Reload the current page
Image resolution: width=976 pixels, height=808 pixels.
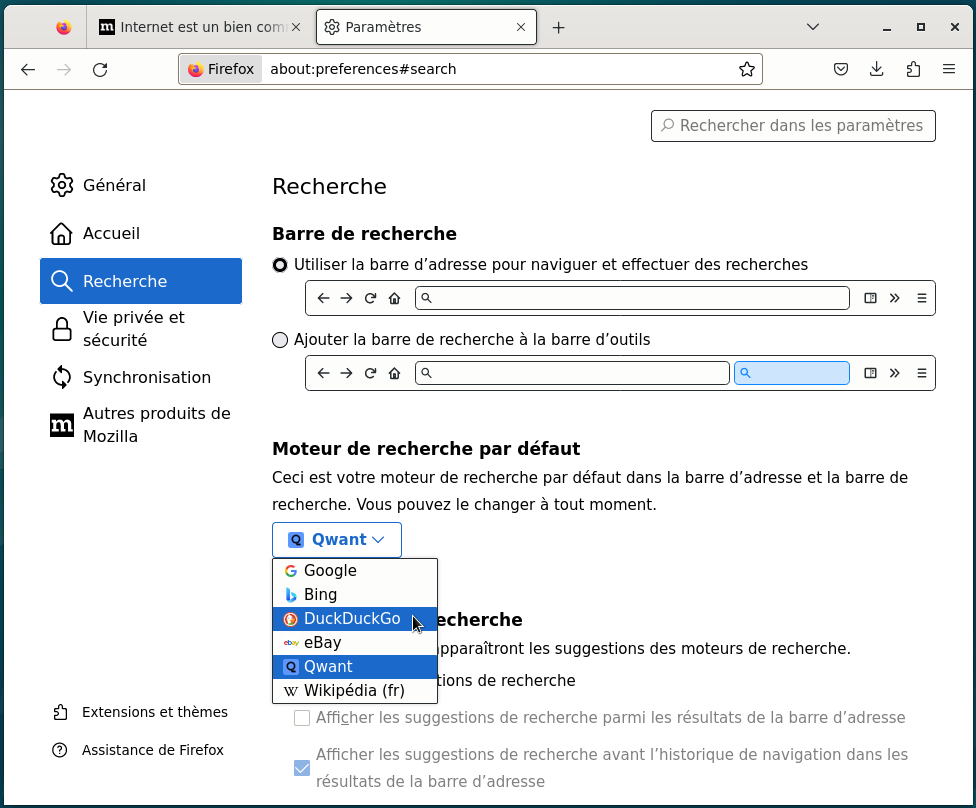pyautogui.click(x=100, y=69)
